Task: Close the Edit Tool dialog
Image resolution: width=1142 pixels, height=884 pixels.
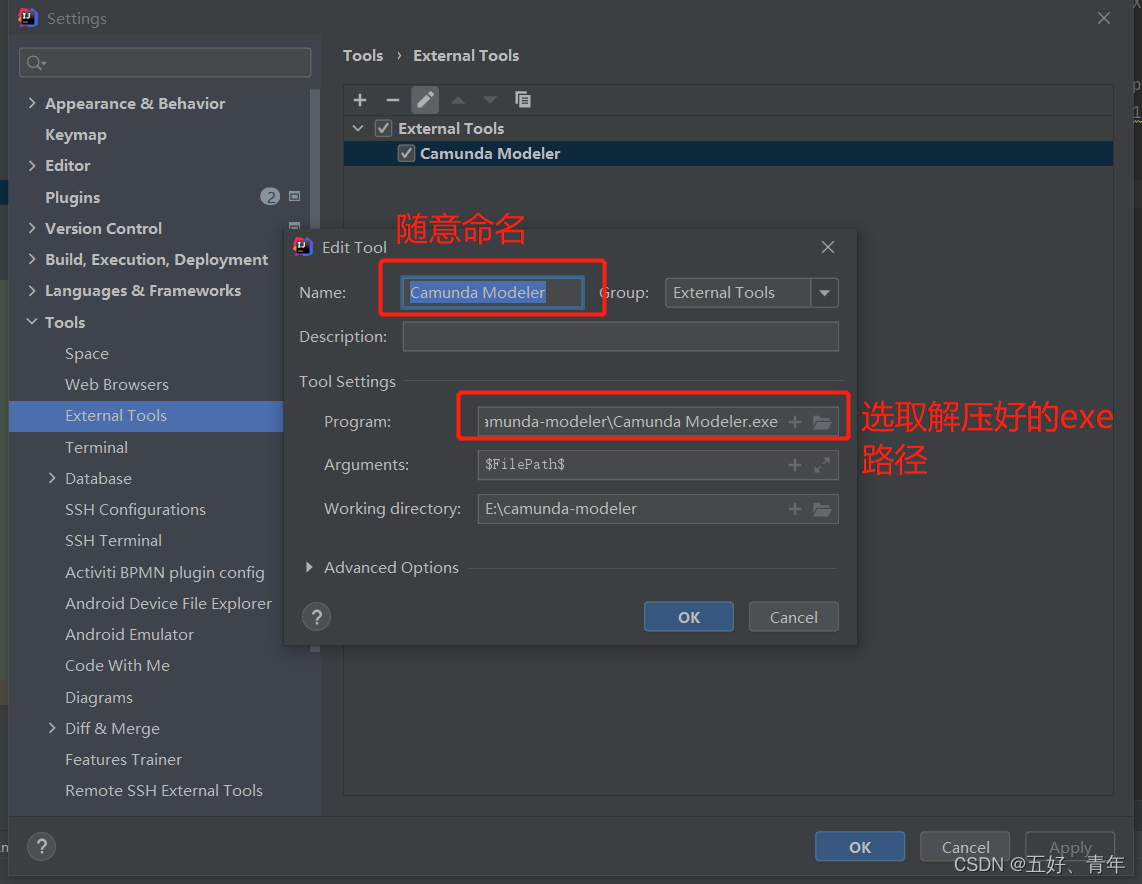Action: (x=828, y=248)
